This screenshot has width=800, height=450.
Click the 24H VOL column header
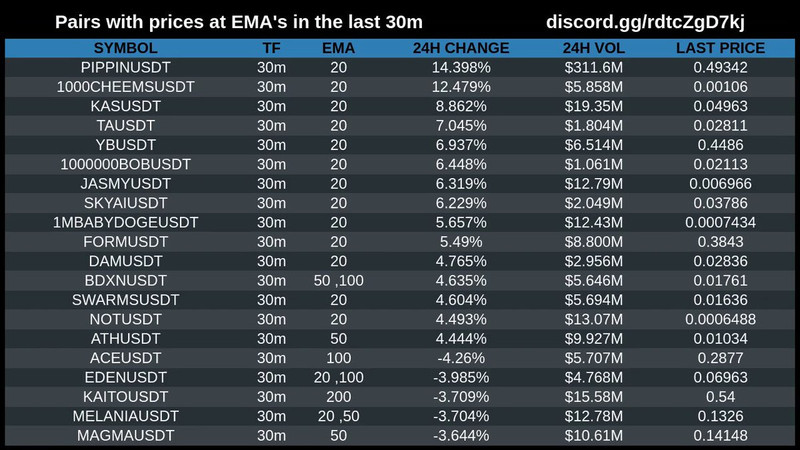coord(593,48)
